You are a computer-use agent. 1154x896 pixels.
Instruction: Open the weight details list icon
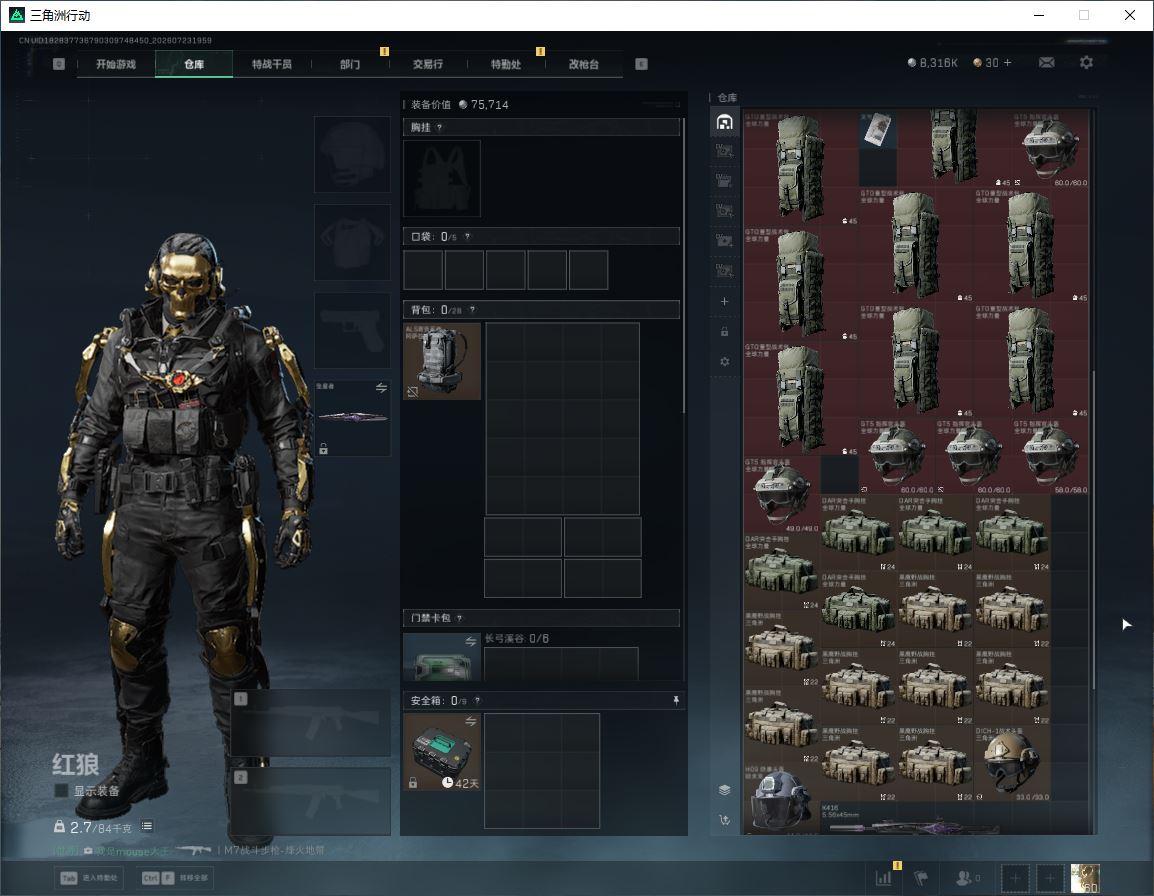point(147,826)
